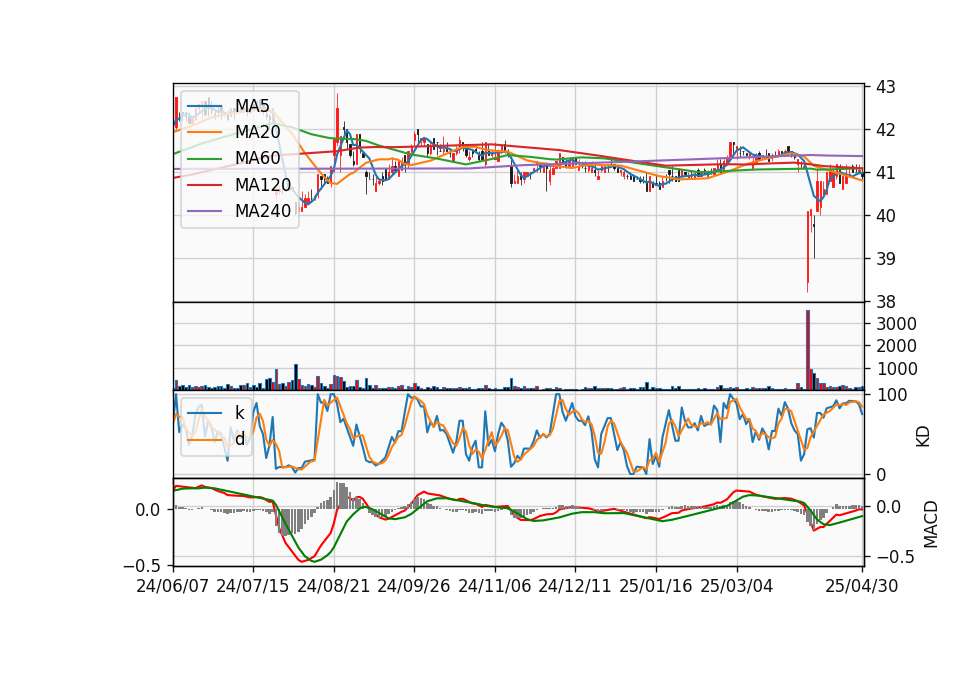Click the 24/12/11 date axis label
This screenshot has height=690, width=960.
575,586
